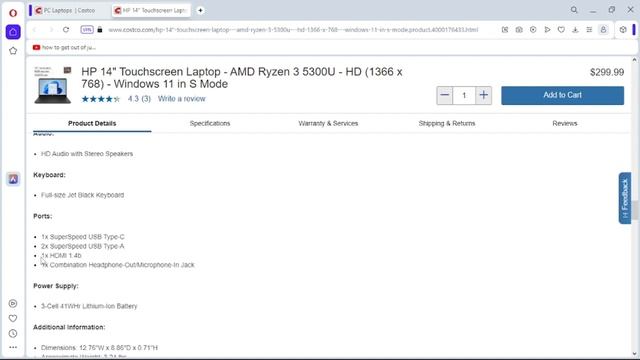640x360 pixels.
Task: Decrease quantity with the minus button
Action: (444, 96)
